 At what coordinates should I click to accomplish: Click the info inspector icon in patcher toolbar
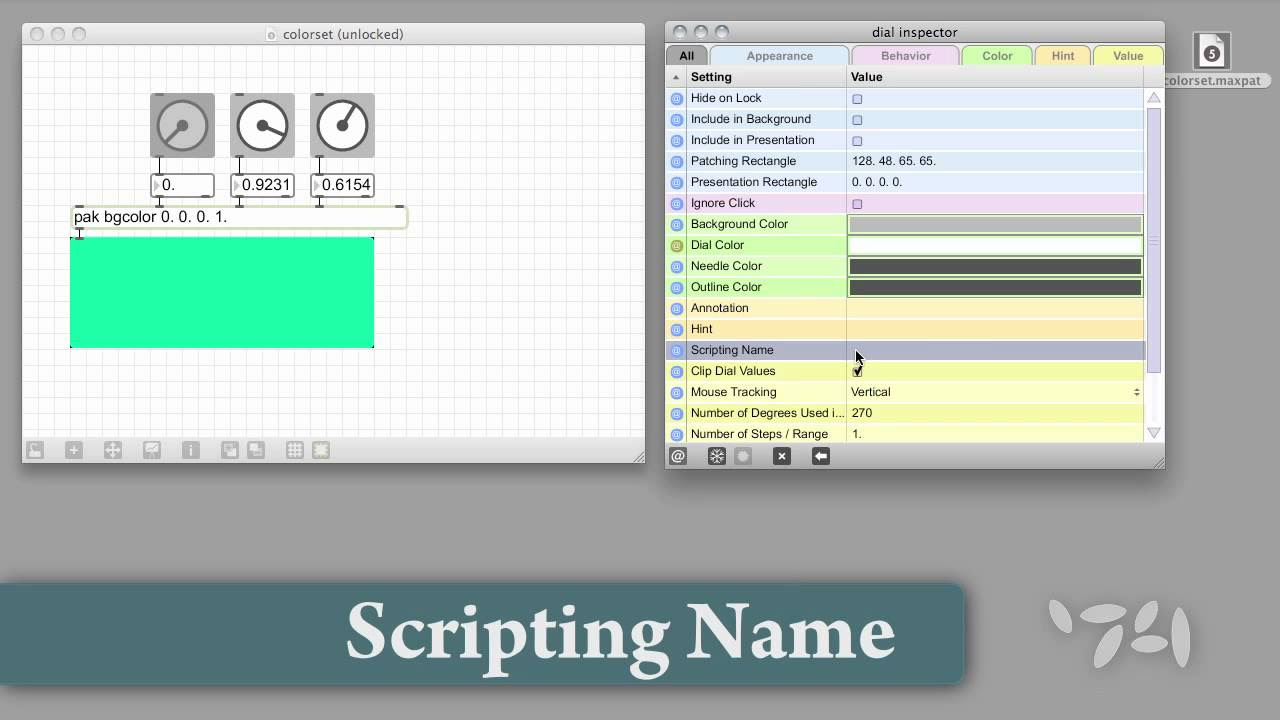[191, 450]
